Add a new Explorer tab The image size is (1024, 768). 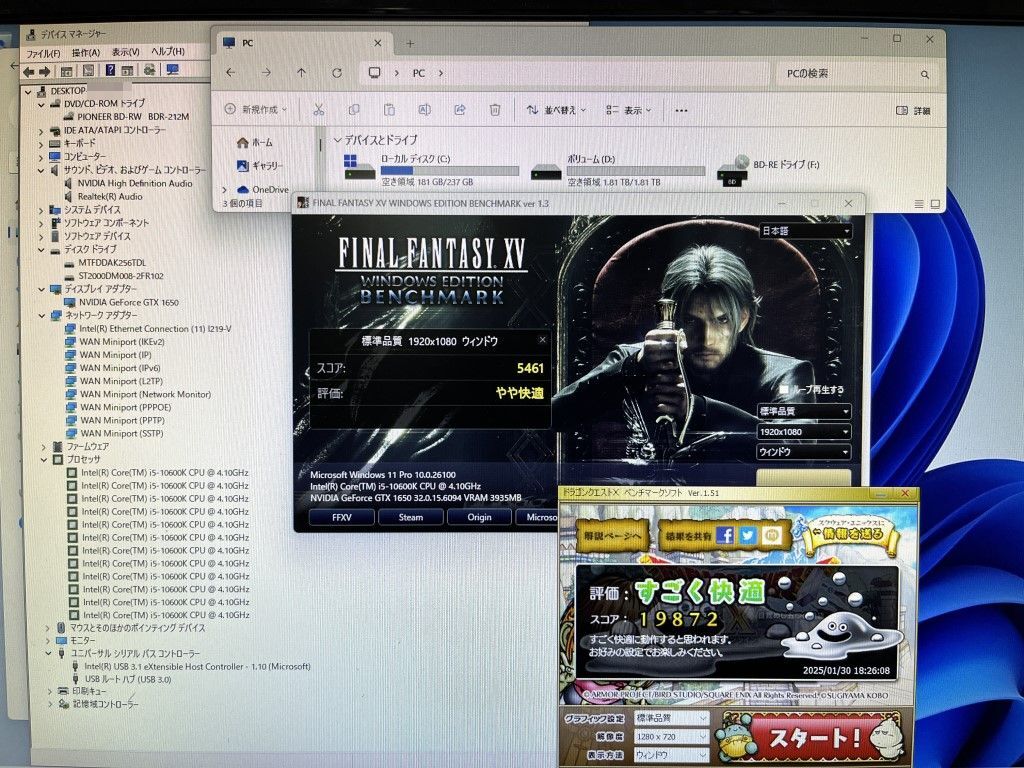coord(410,44)
